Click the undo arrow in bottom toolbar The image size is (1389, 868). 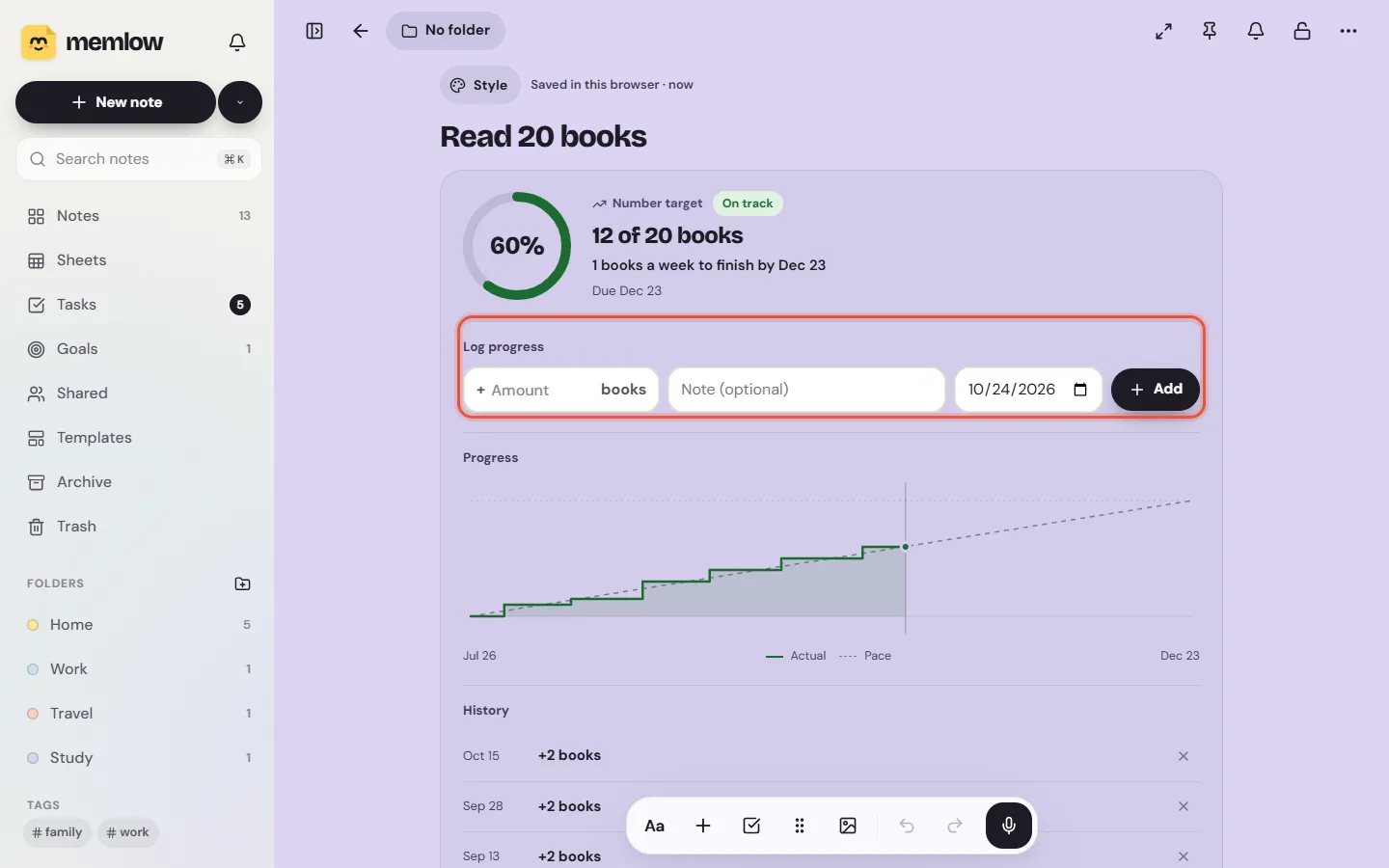coord(907,826)
